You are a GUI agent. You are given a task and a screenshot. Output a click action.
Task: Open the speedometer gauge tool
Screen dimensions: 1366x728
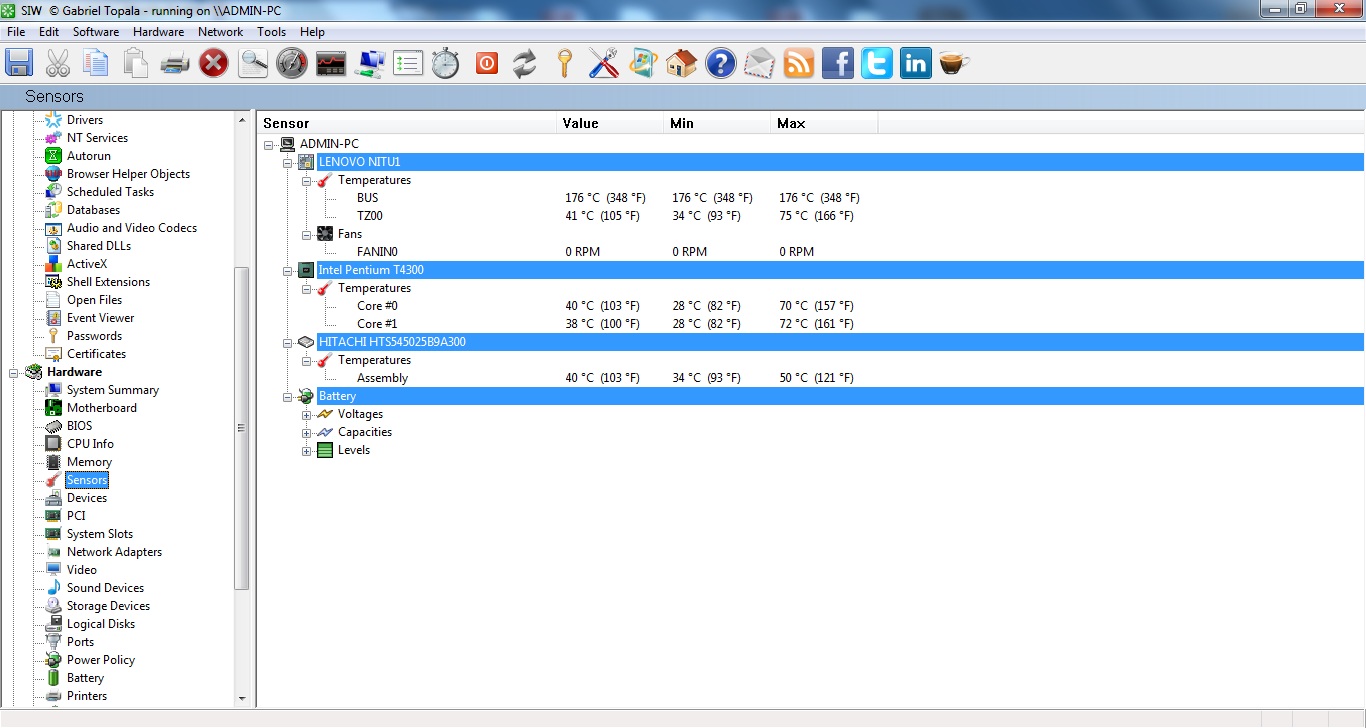coord(291,63)
